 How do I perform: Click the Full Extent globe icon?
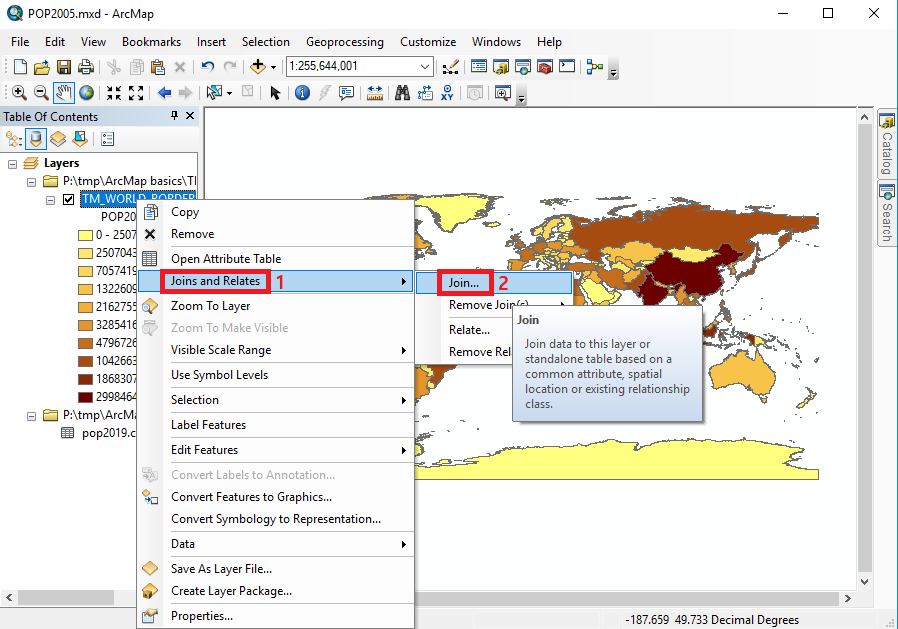point(87,93)
